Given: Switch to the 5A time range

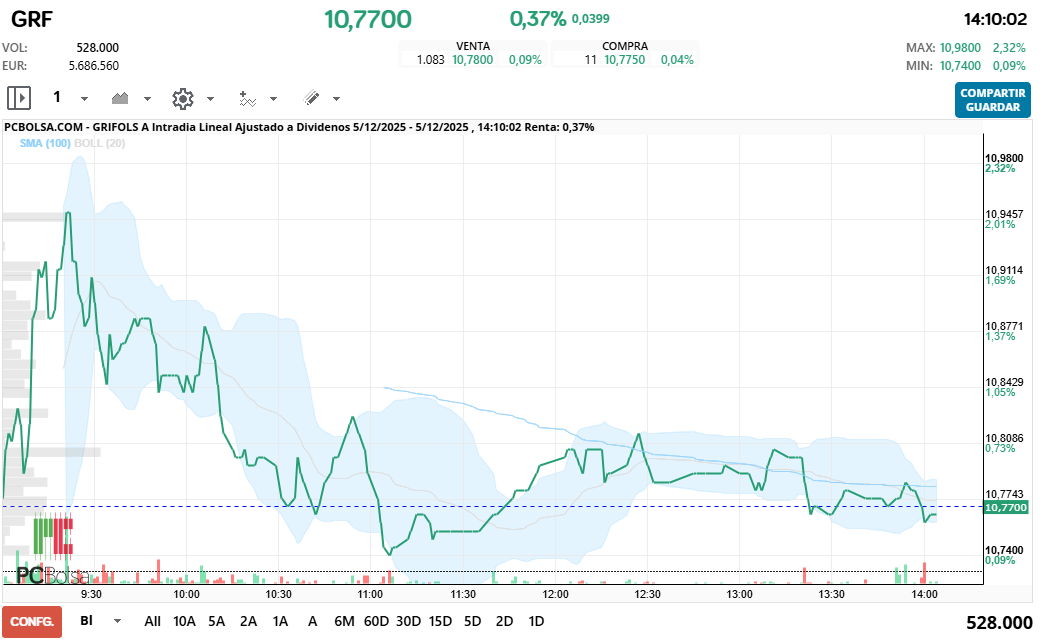Looking at the screenshot, I should point(216,621).
